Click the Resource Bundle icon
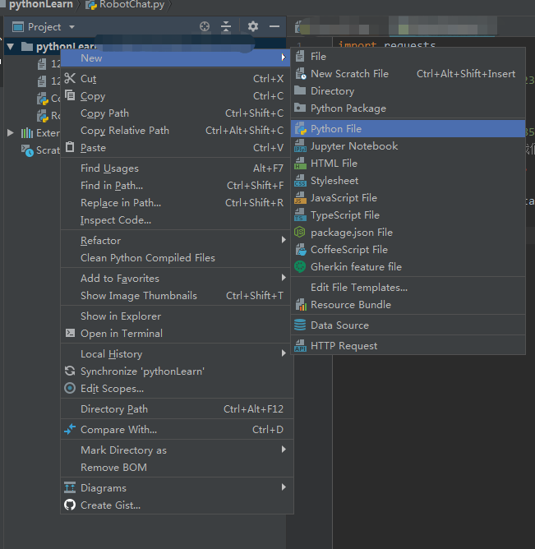Viewport: 535px width, 549px height. point(301,305)
